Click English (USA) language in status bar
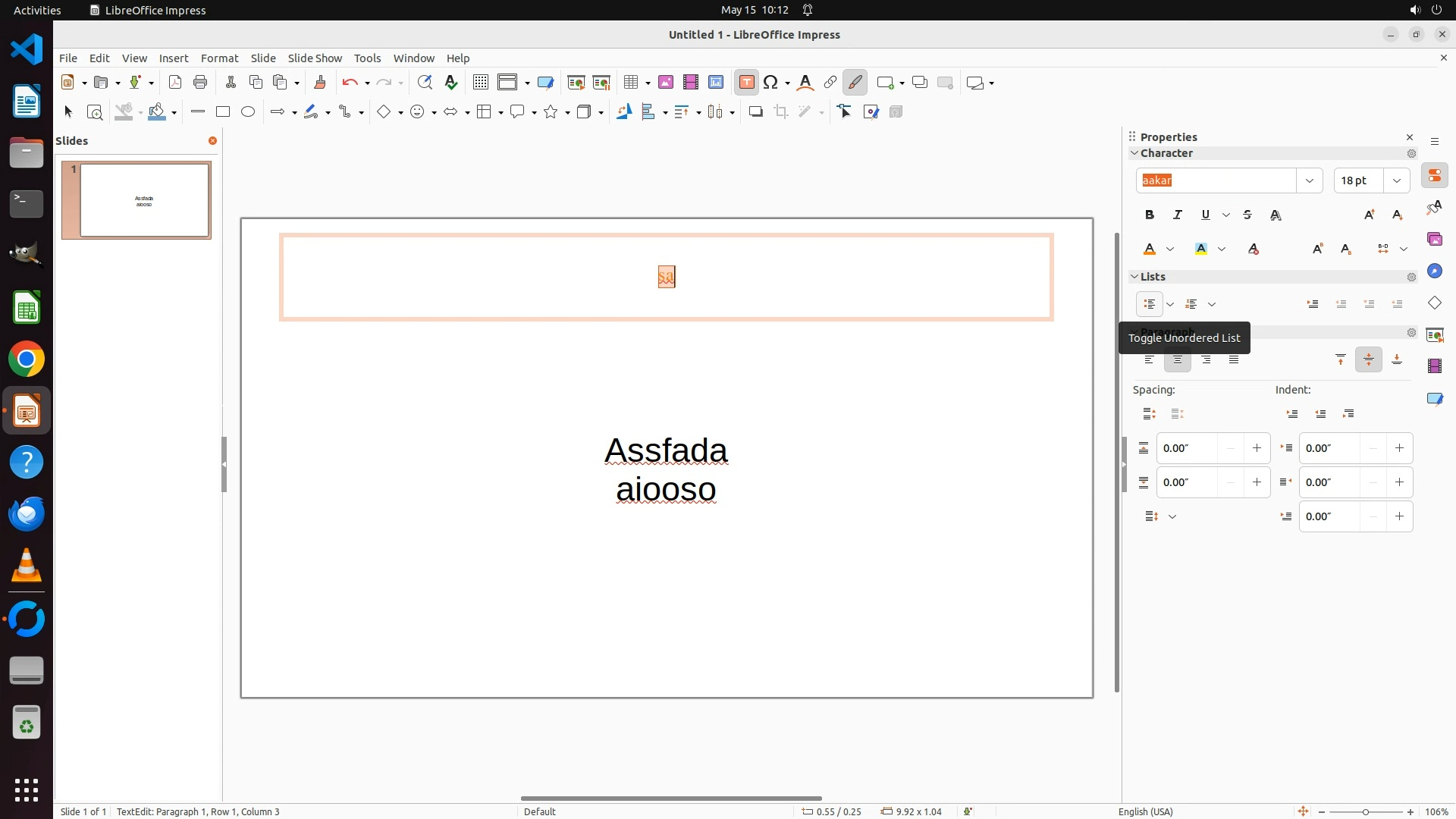Viewport: 1456px width, 819px height. [x=1145, y=811]
